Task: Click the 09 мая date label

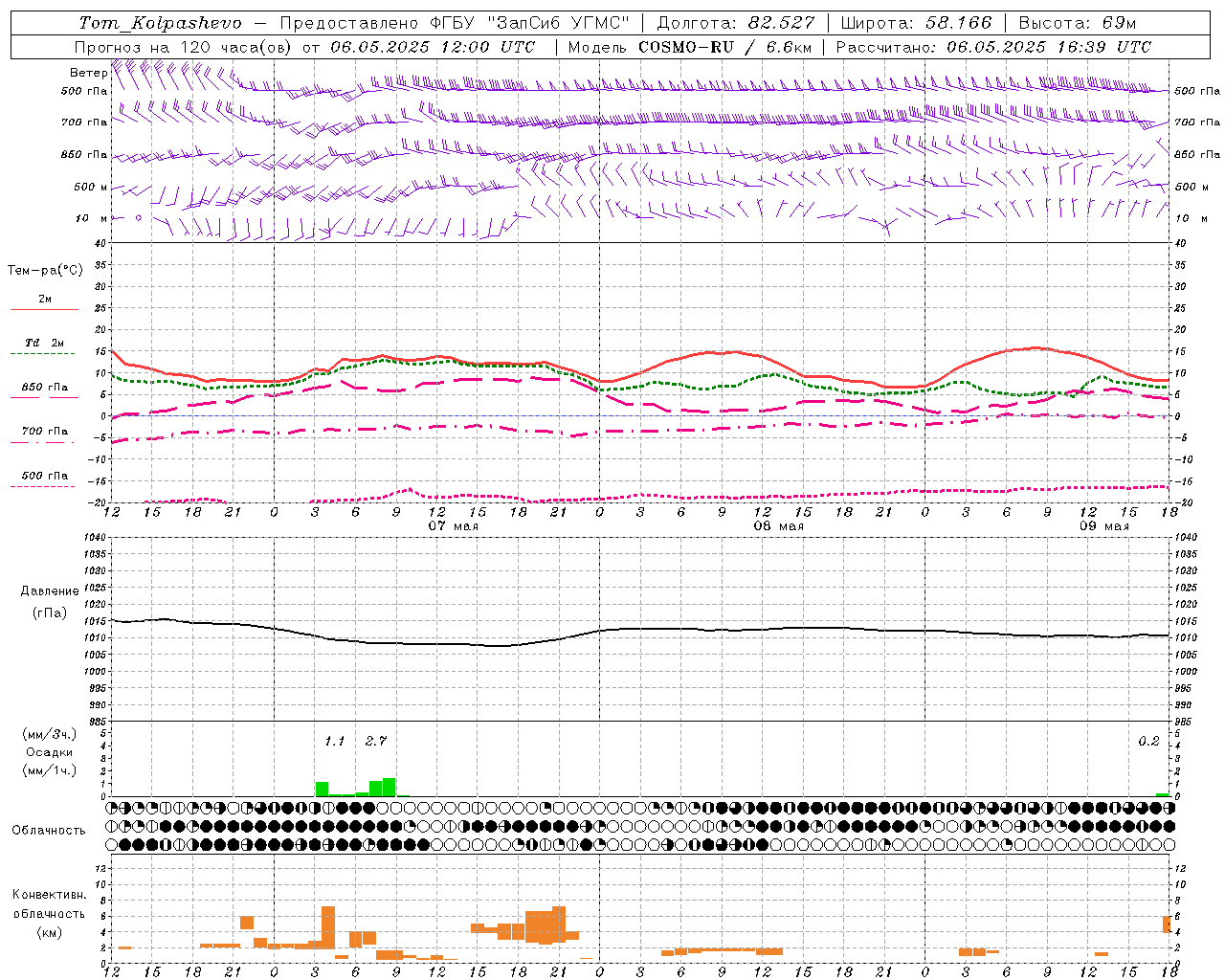Action: (1104, 526)
